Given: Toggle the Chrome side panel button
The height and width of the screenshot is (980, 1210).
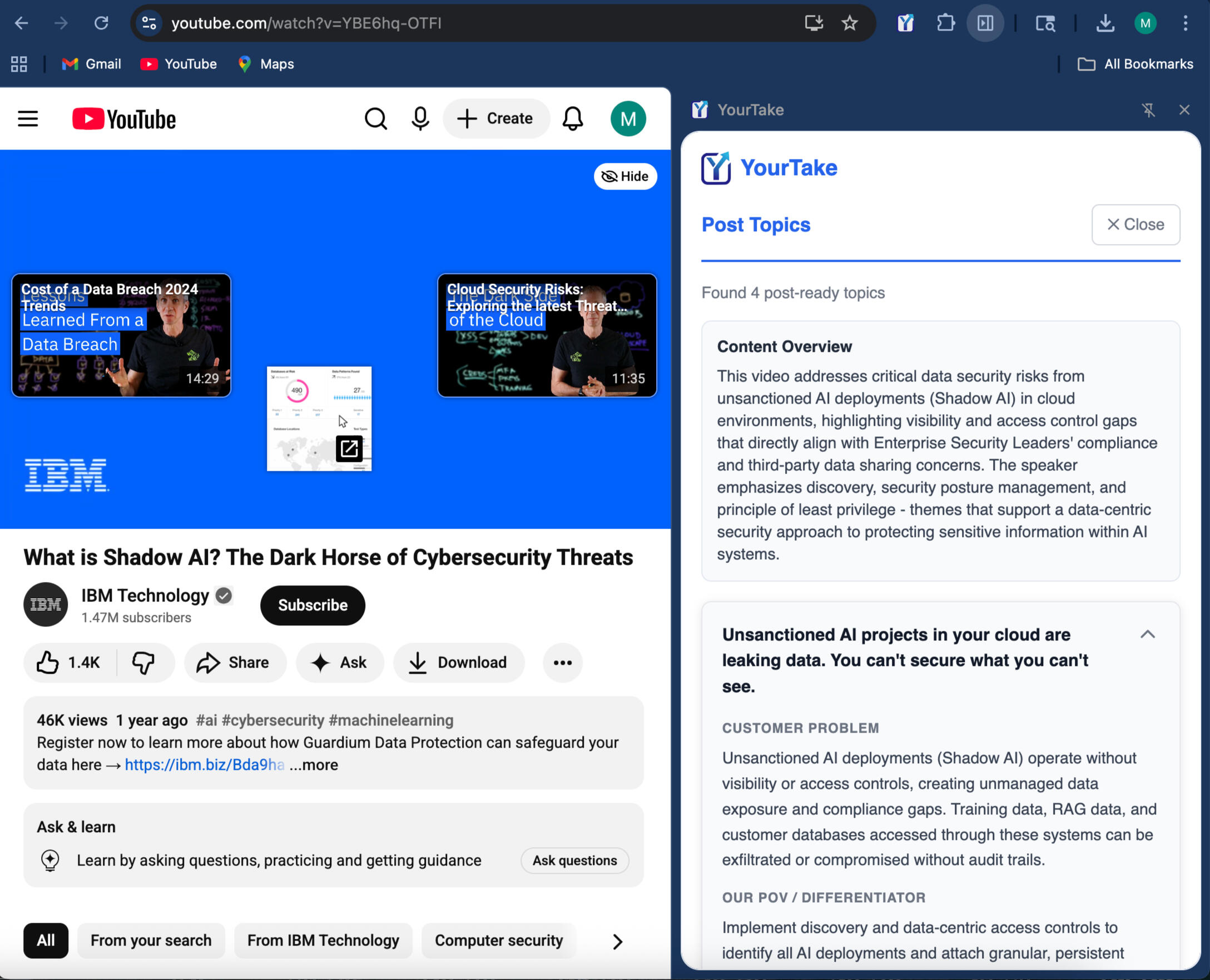Looking at the screenshot, I should tap(985, 23).
